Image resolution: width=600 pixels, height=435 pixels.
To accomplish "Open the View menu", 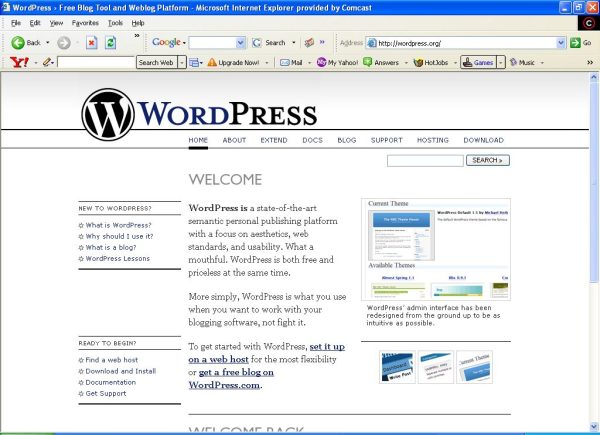I will [x=56, y=23].
